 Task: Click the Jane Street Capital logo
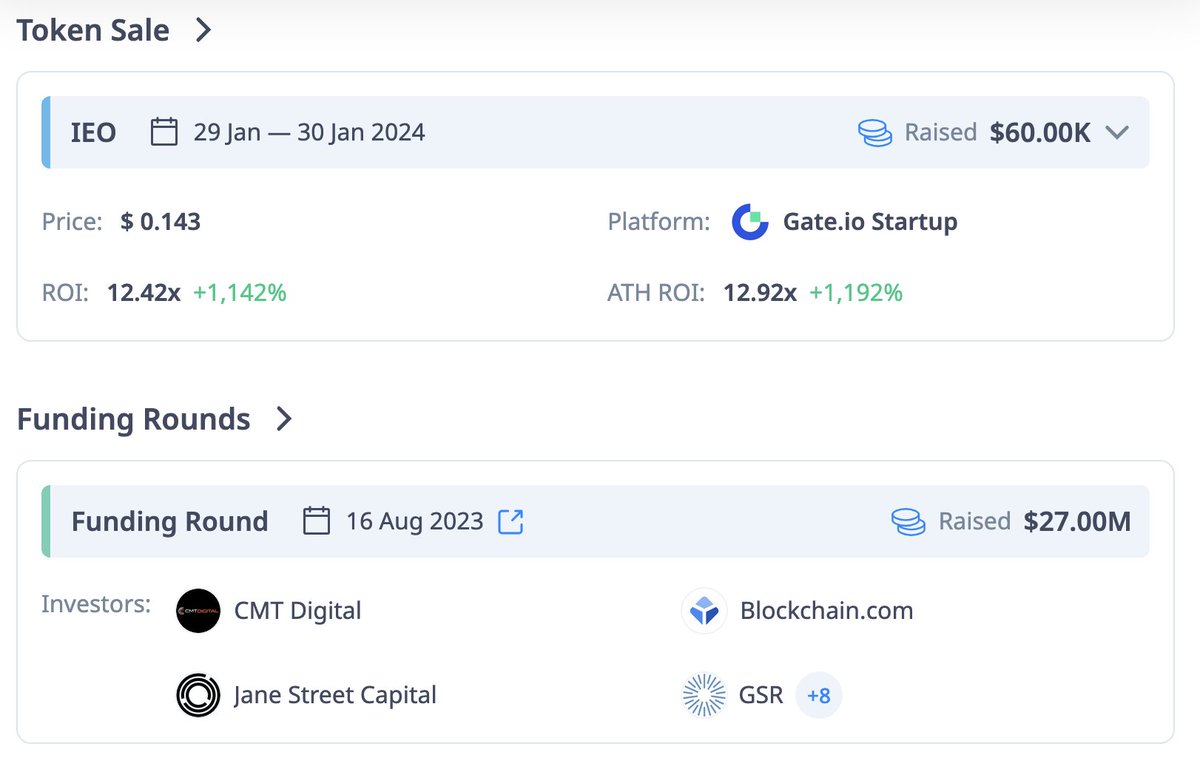coord(198,694)
